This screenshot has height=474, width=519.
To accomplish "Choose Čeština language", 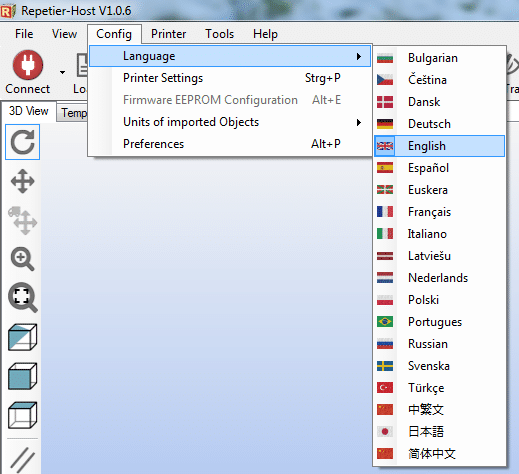I will 439,80.
